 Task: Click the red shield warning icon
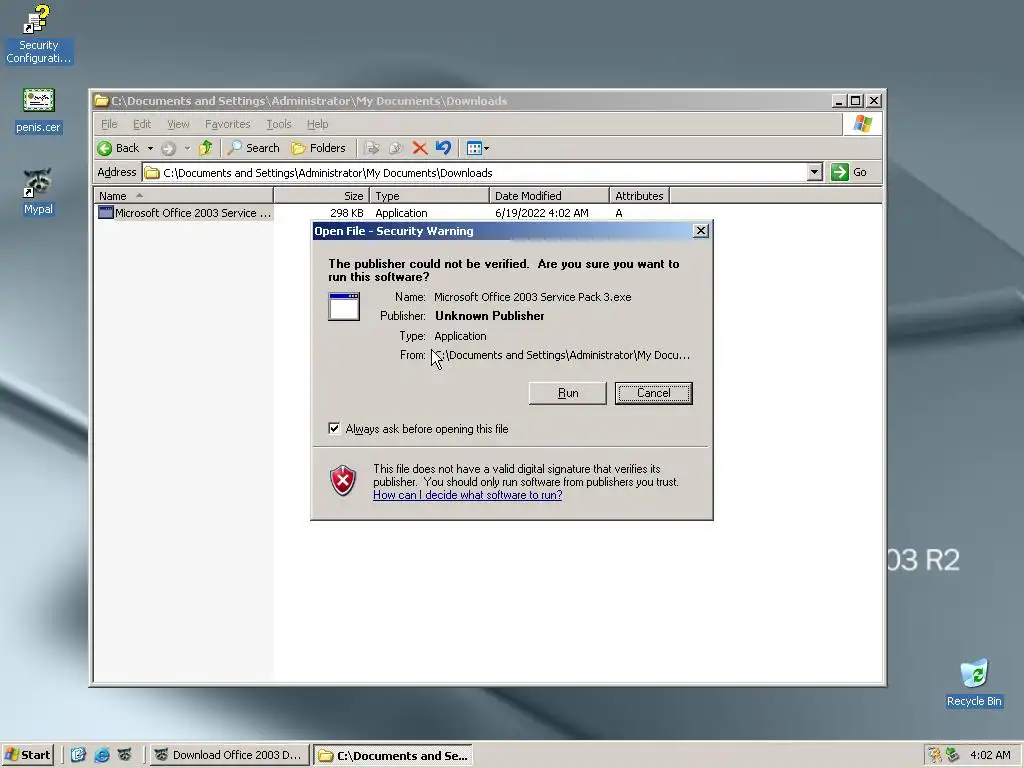pyautogui.click(x=343, y=481)
